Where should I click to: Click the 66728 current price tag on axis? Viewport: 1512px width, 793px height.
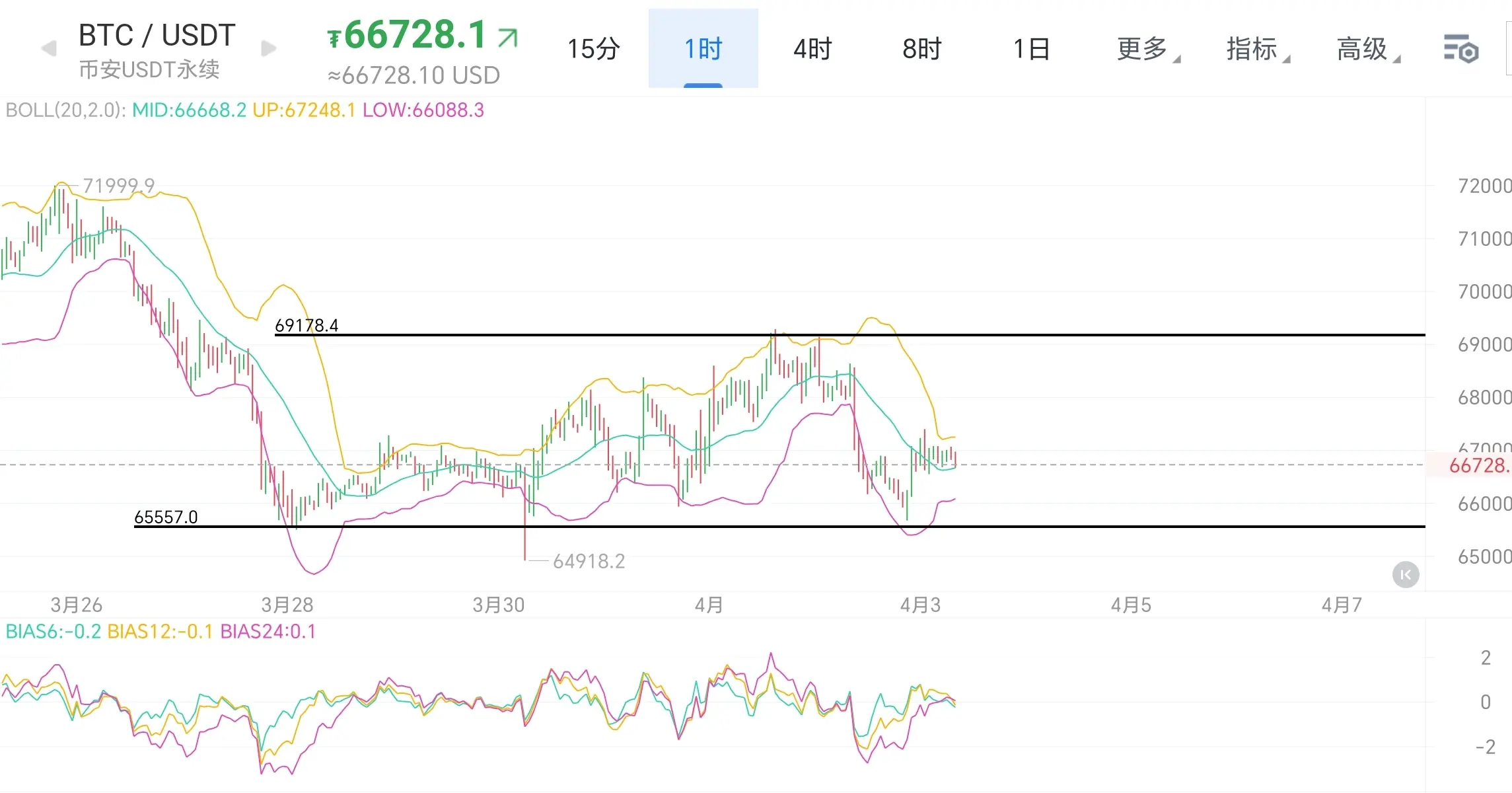point(1477,465)
